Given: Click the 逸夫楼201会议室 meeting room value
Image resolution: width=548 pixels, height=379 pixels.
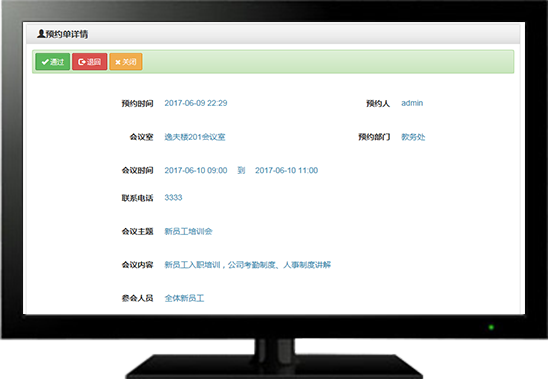Looking at the screenshot, I should point(195,137).
